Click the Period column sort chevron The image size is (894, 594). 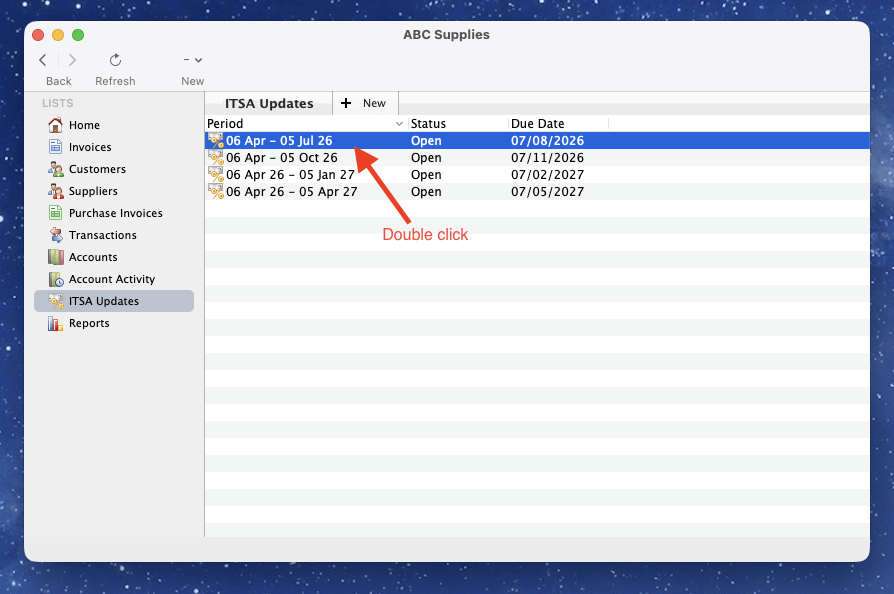coord(399,124)
